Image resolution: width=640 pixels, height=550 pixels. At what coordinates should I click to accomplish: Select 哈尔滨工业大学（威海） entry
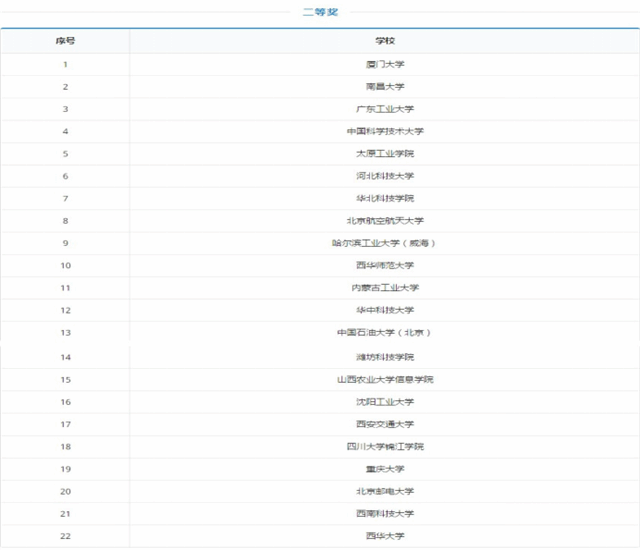(384, 243)
